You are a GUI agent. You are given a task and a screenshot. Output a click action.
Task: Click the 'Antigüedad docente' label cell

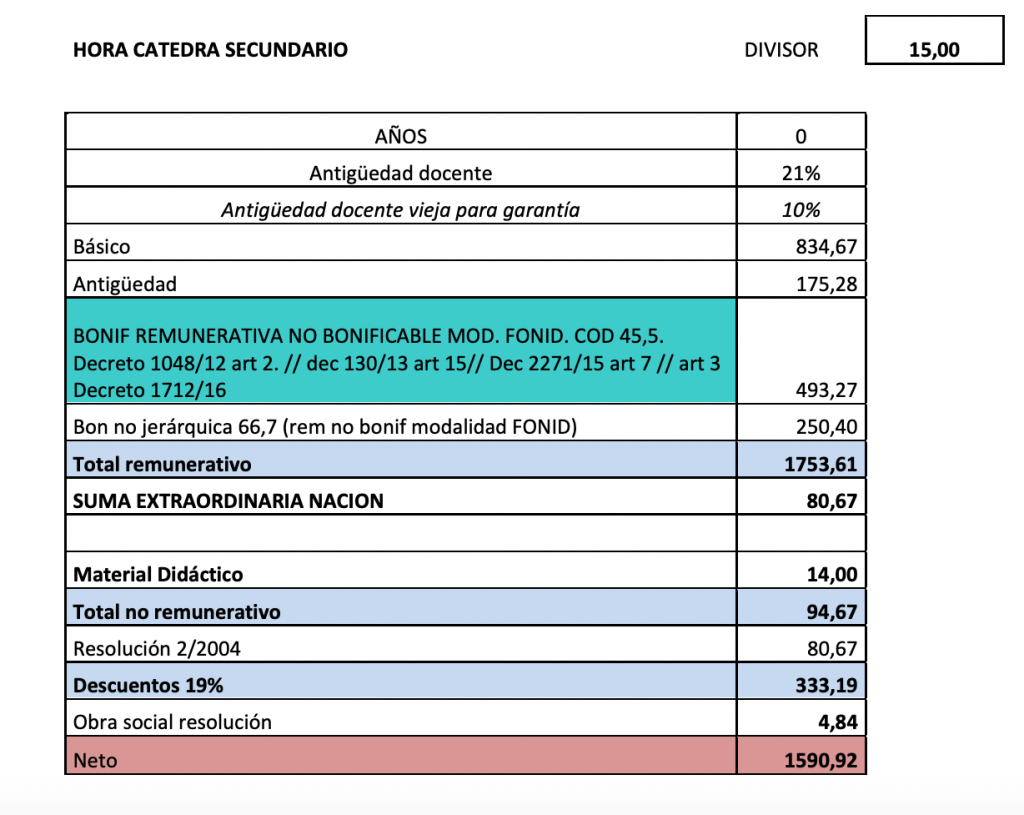coord(401,169)
